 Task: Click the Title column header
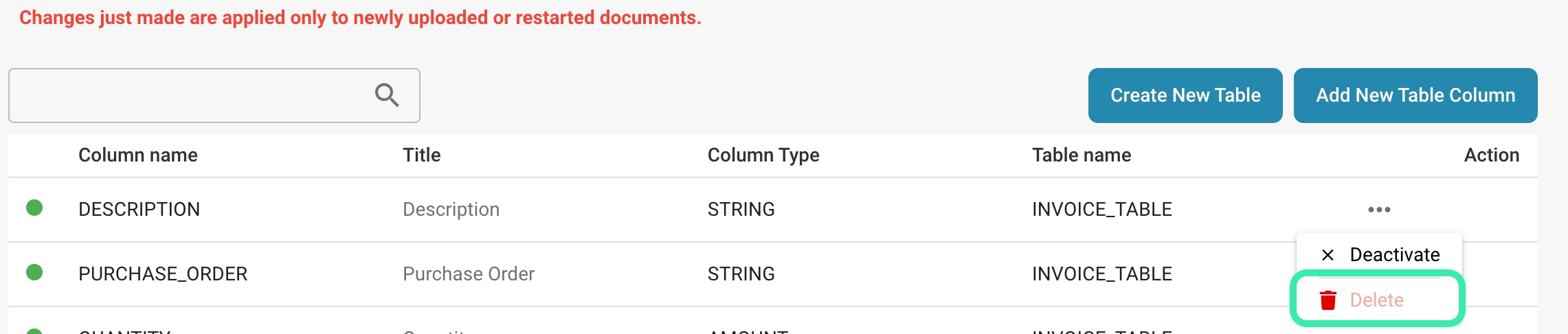(421, 155)
